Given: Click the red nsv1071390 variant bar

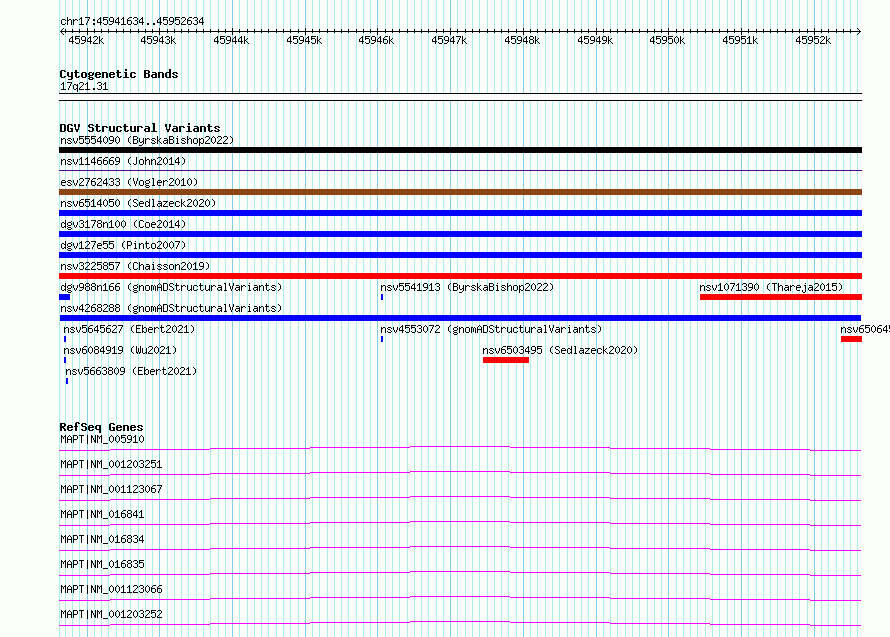Looking at the screenshot, I should 781,297.
